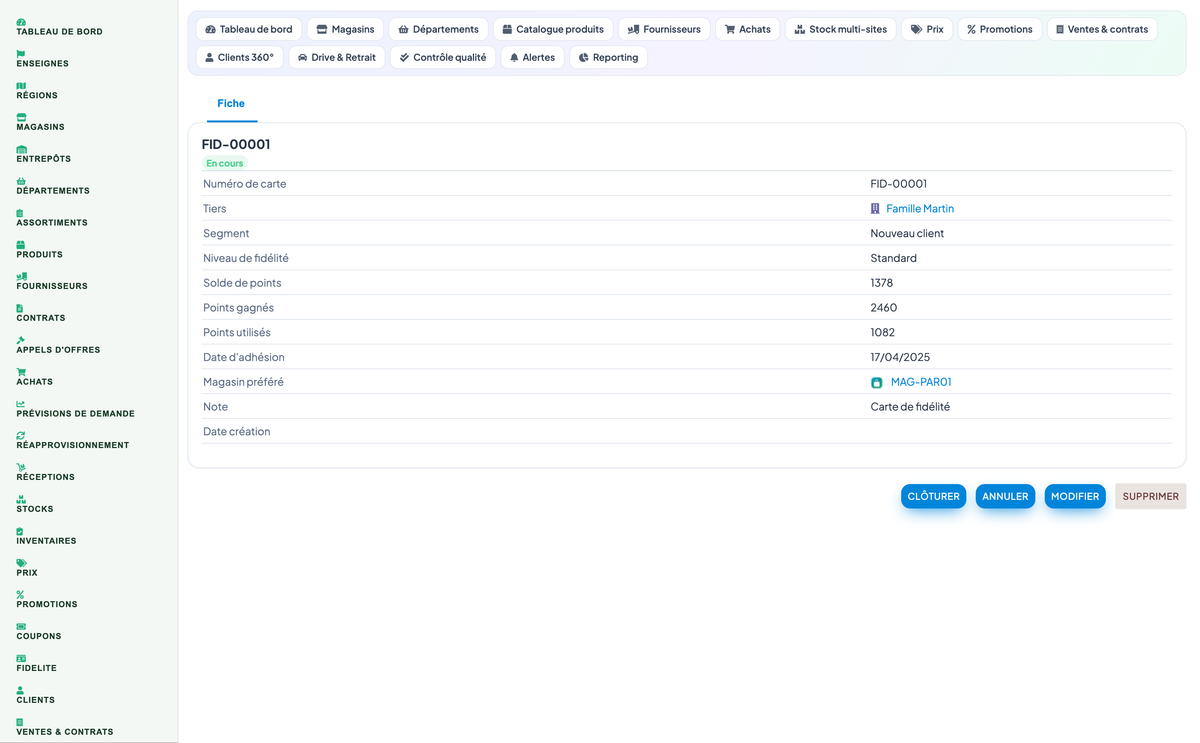Click the Clôturer button
Image resolution: width=1200 pixels, height=743 pixels.
pyautogui.click(x=933, y=496)
